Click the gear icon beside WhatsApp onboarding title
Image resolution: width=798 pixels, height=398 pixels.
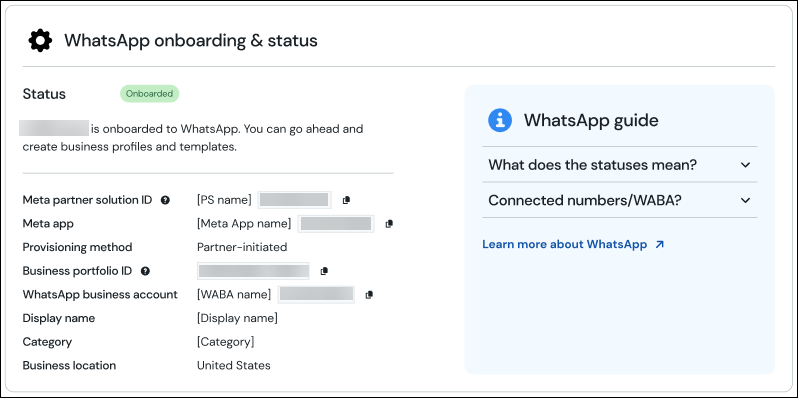click(40, 41)
